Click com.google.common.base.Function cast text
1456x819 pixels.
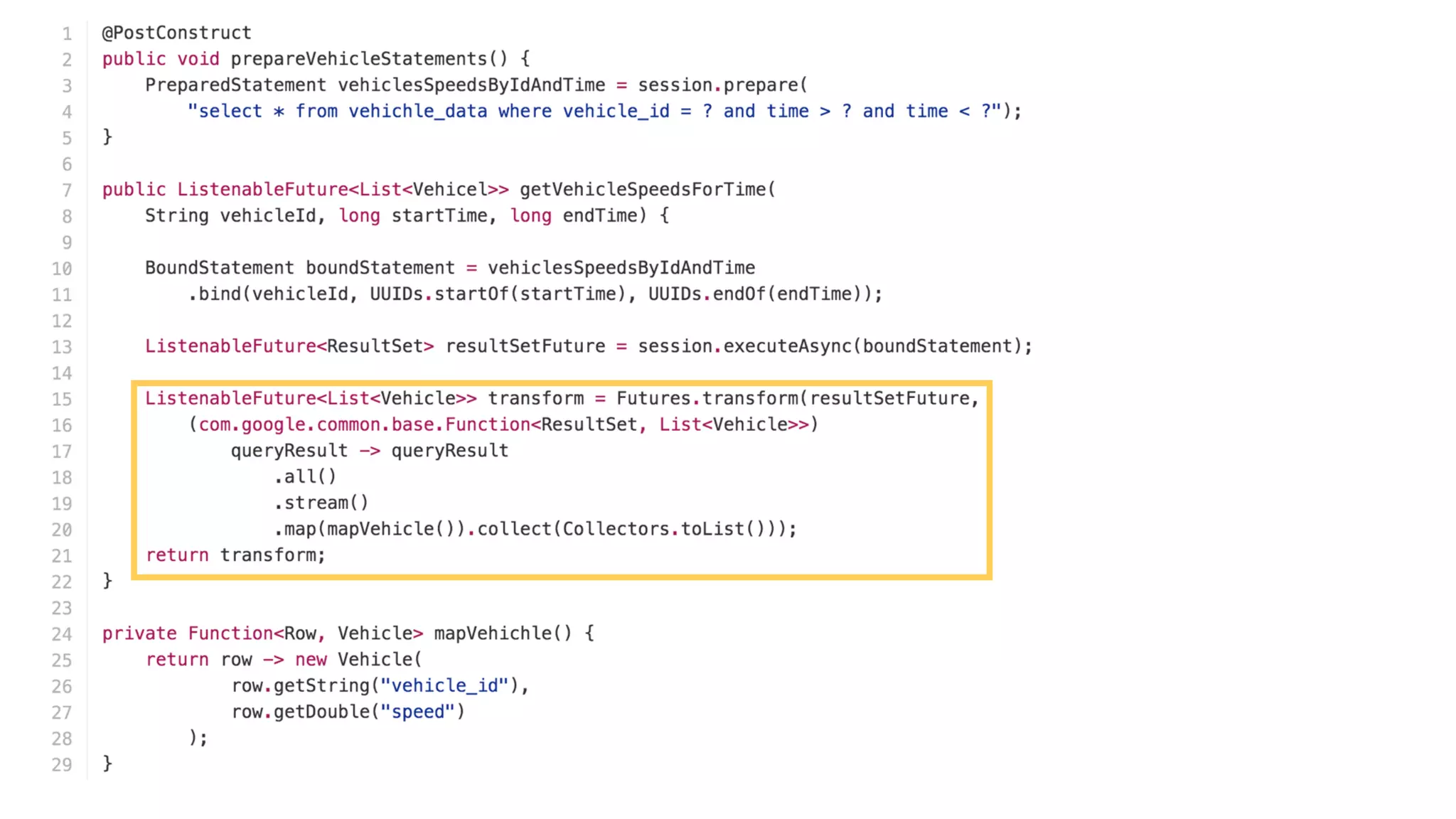[365, 424]
